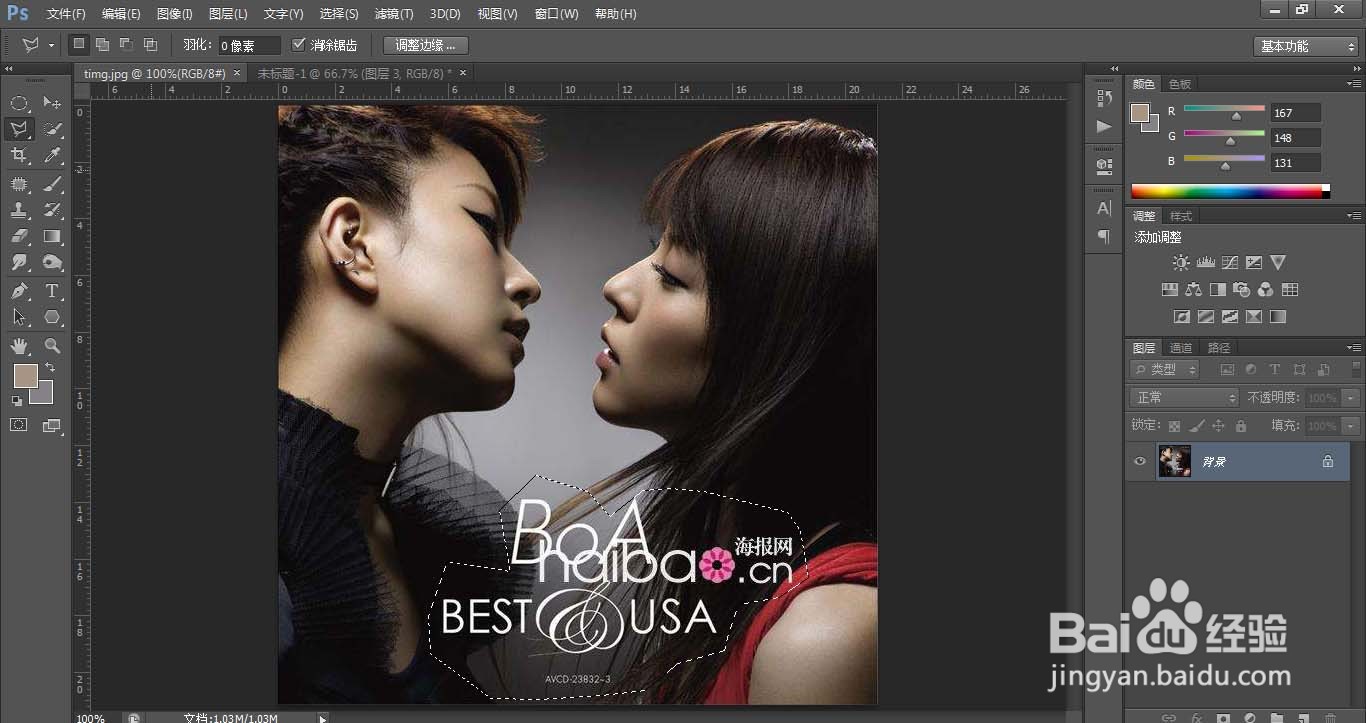Toggle Quick Mask mode
The width and height of the screenshot is (1366, 723).
19,425
